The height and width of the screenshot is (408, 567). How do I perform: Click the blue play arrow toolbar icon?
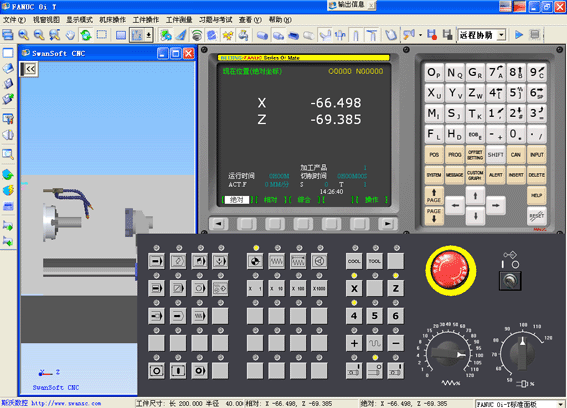pos(519,35)
